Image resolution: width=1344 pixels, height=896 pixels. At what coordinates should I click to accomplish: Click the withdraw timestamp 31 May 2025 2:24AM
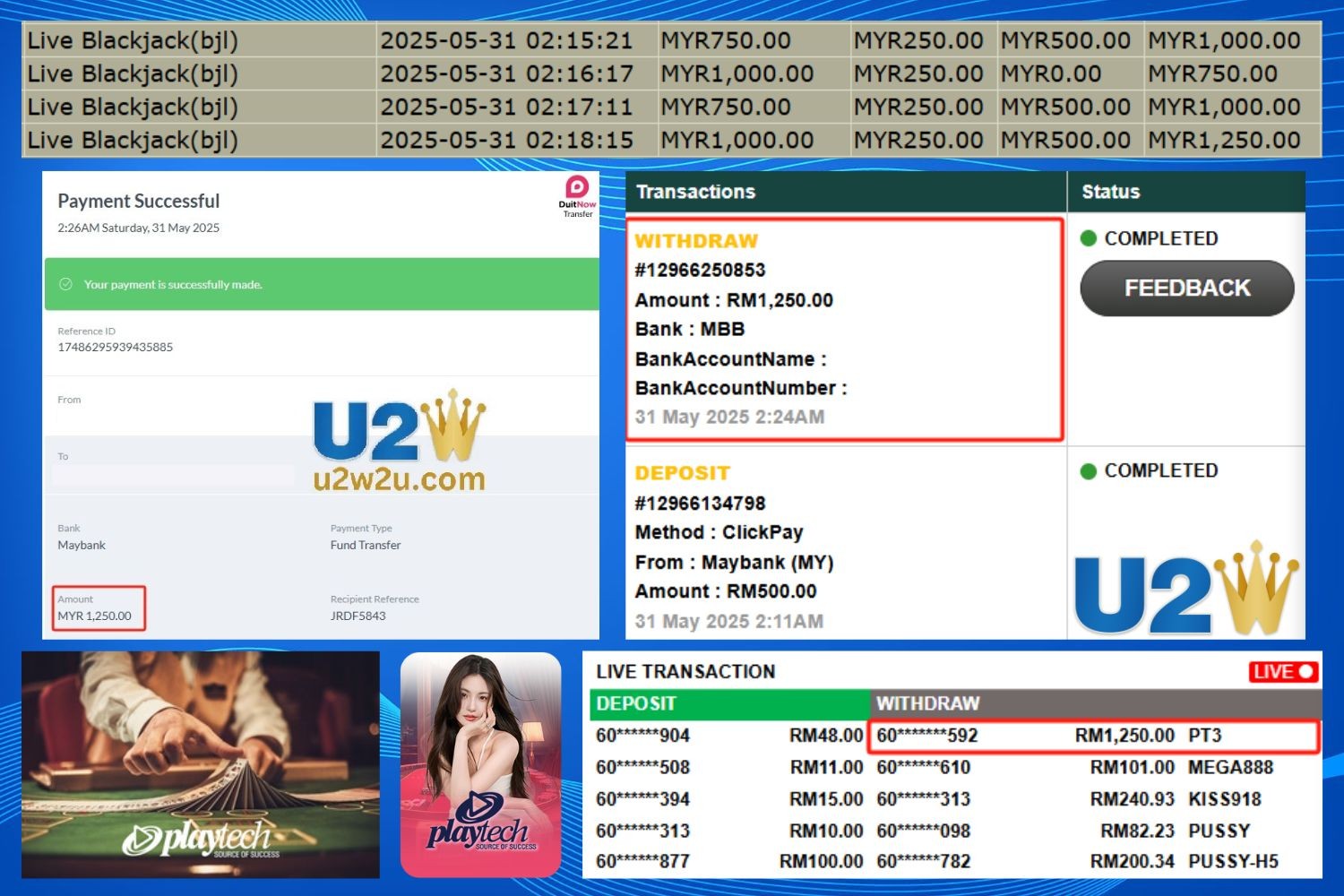click(729, 417)
